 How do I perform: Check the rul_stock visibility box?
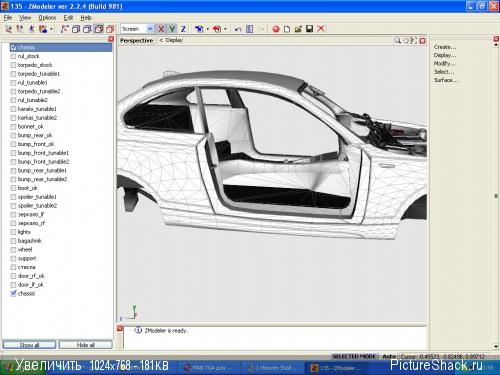tap(13, 56)
